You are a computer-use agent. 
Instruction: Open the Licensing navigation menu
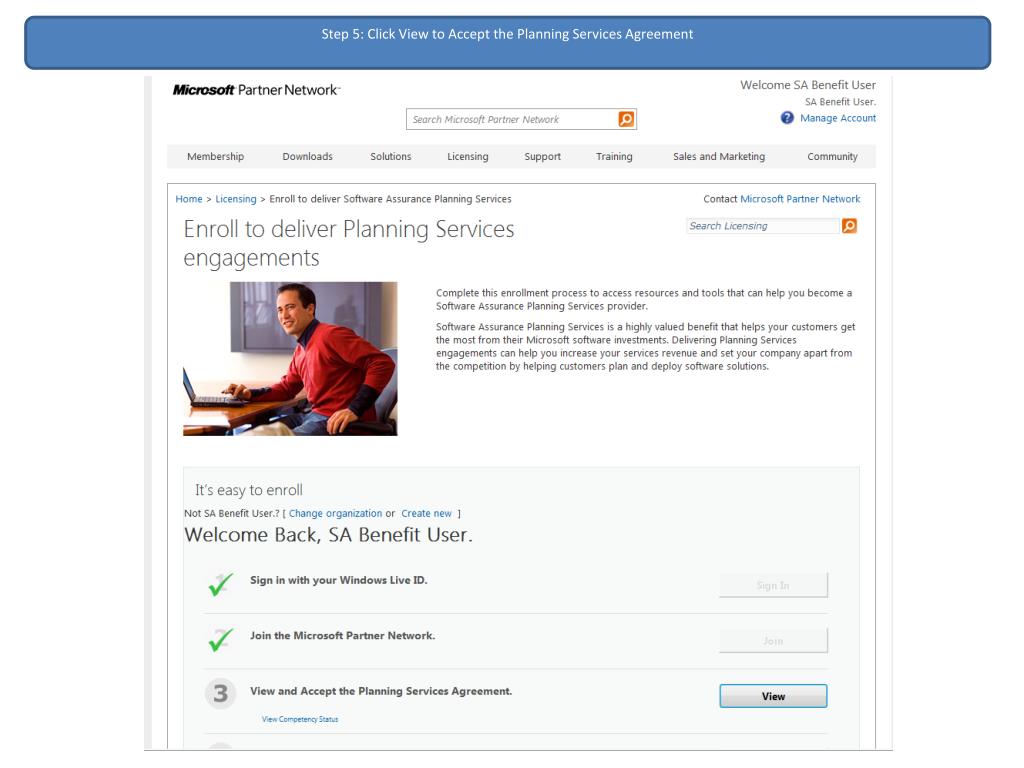click(468, 157)
